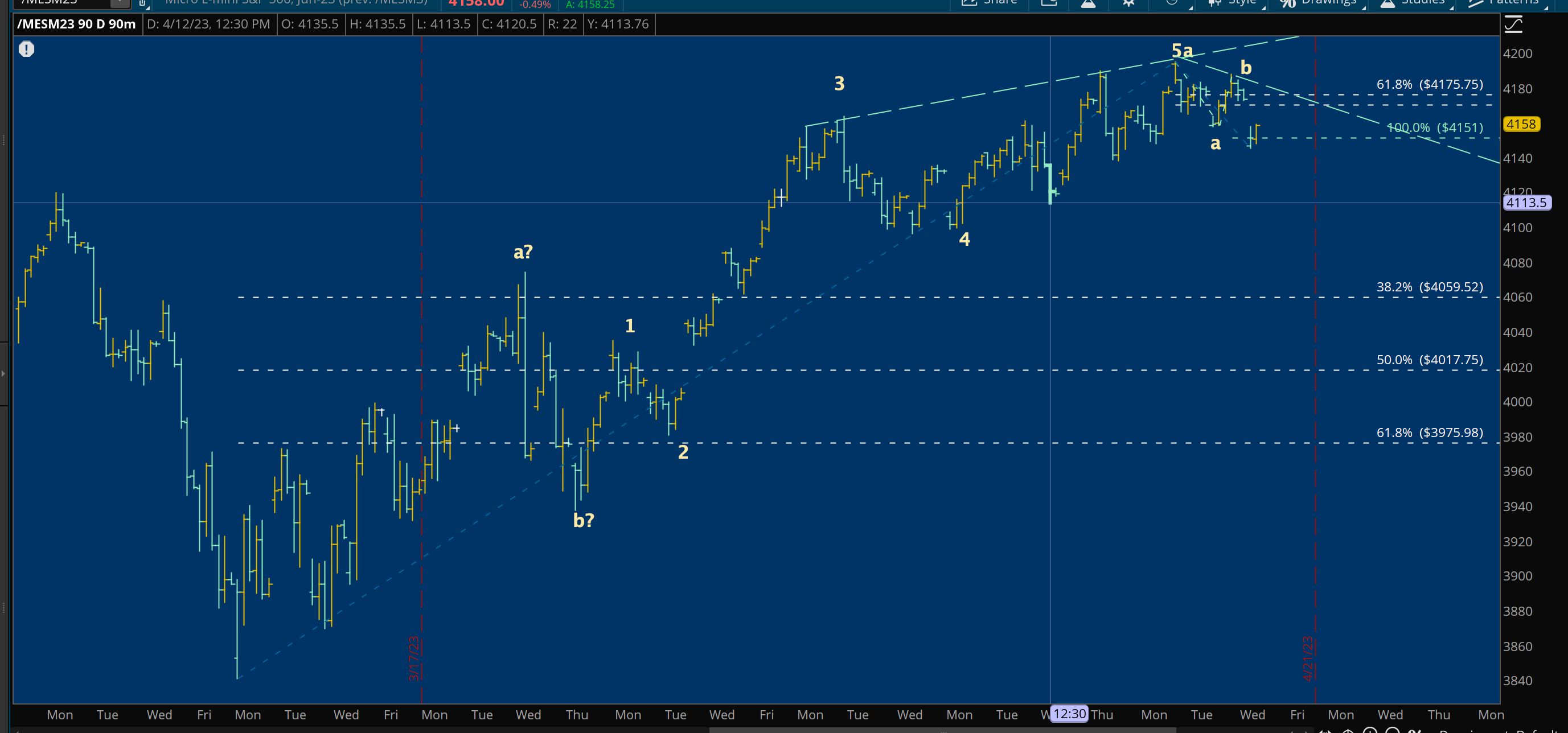The width and height of the screenshot is (1568, 733).
Task: Click the 'C: 4120.5' close value
Action: pos(510,24)
